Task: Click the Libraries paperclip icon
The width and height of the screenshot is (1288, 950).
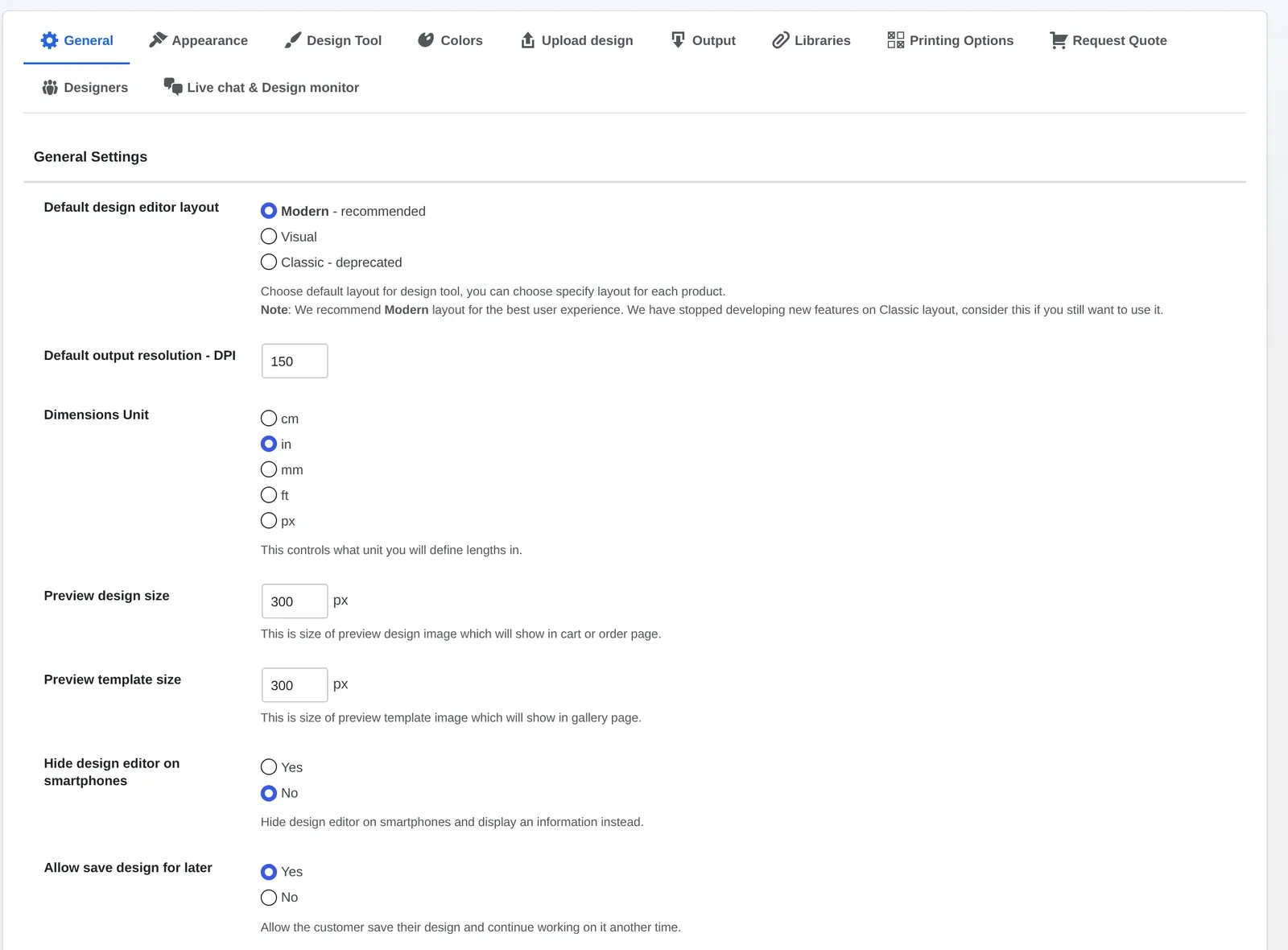Action: pos(780,40)
